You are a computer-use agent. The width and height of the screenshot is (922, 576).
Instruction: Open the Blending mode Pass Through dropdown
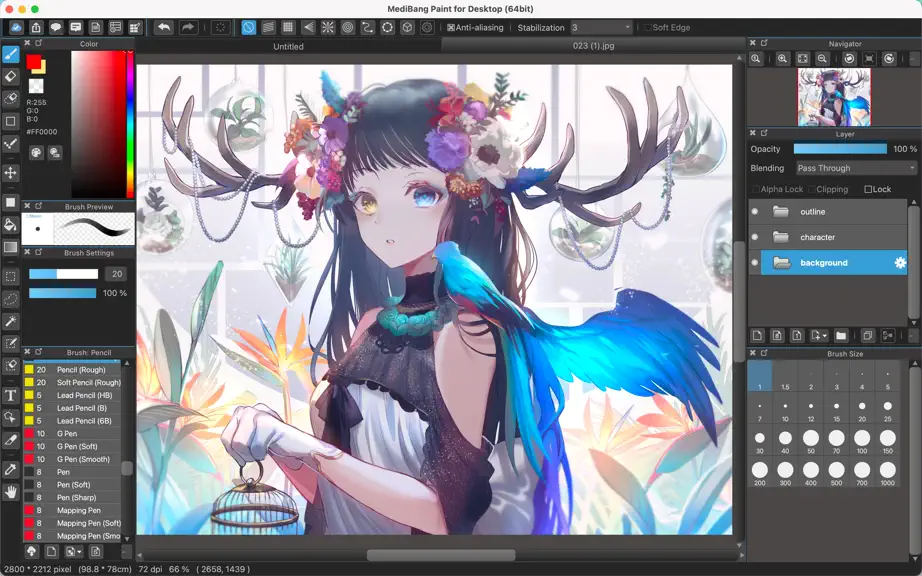coord(856,168)
